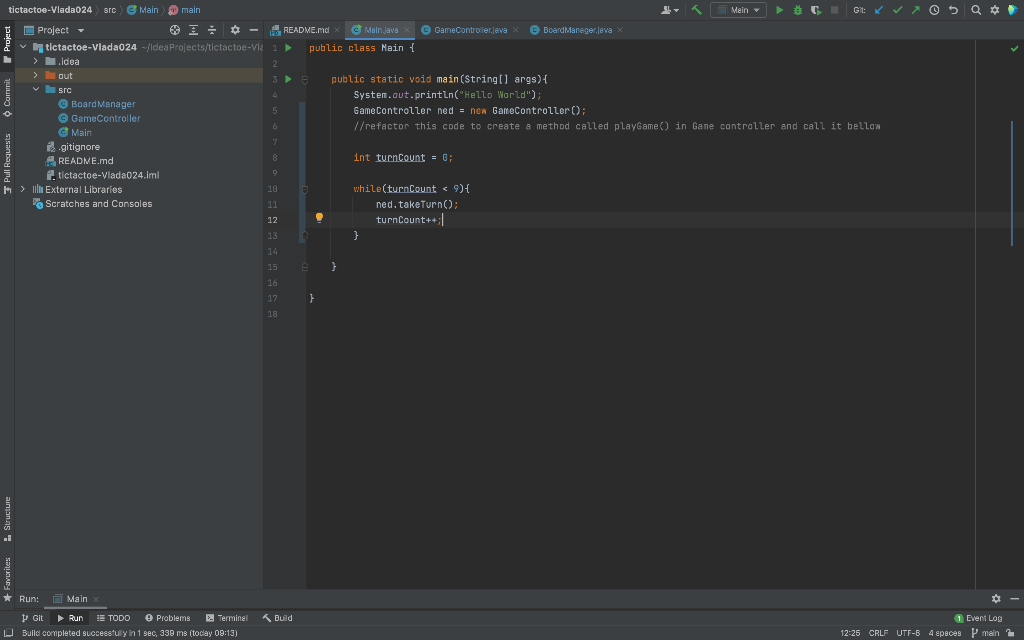Click the yellow intention lightbulb on line 12

tap(319, 217)
